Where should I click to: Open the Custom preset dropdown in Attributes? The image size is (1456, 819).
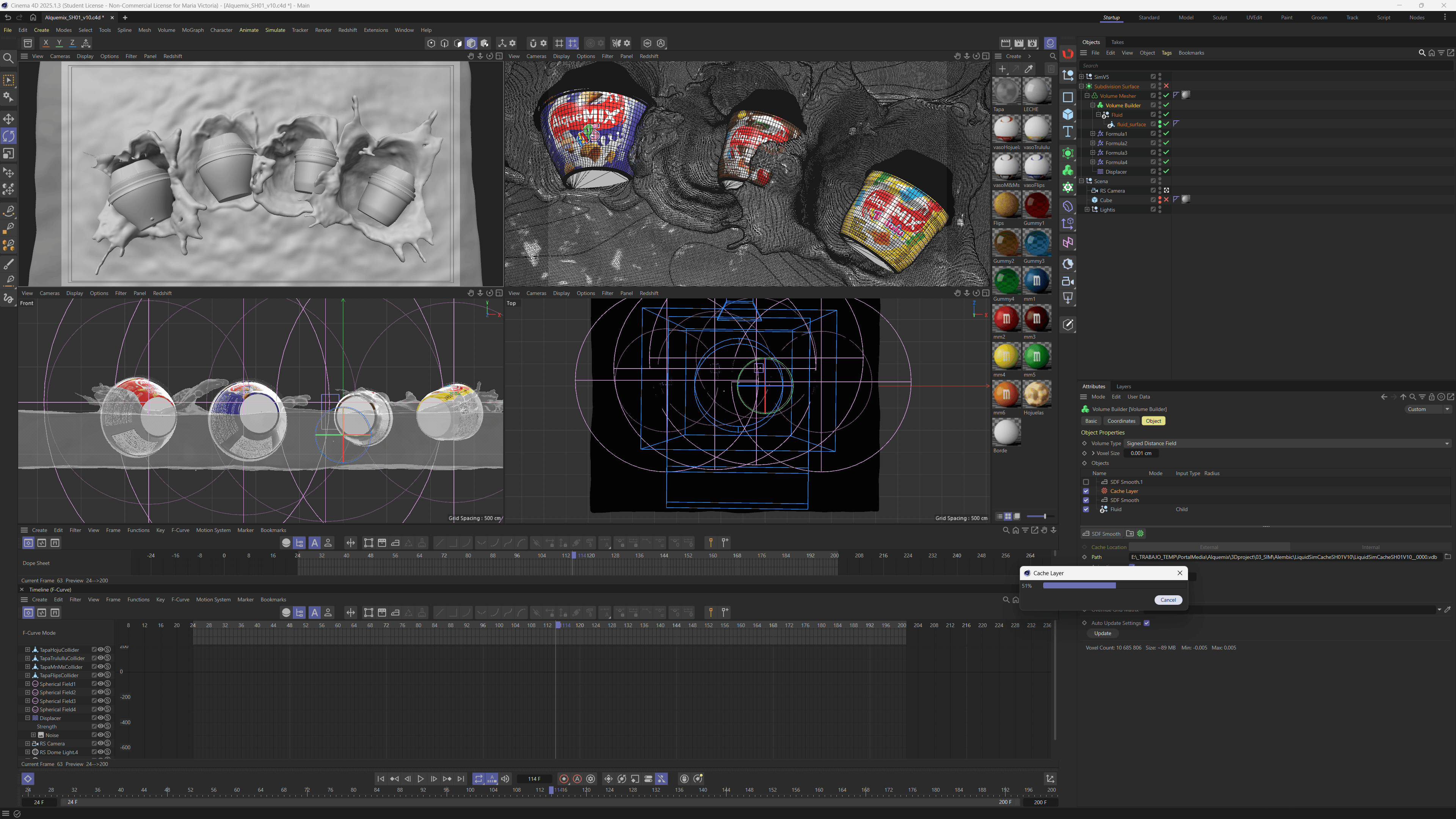1428,409
